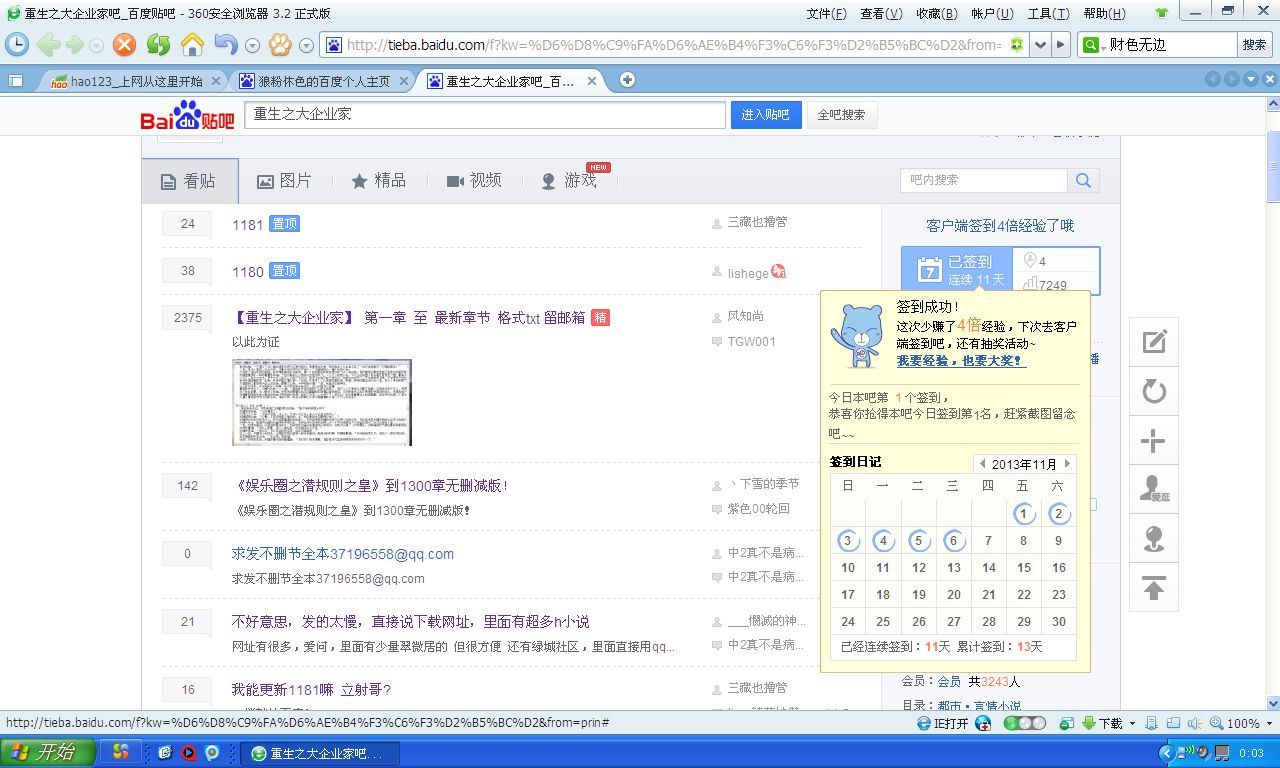Click the back-to-top arrow icon
Screen dimensions: 1280x768
pyautogui.click(x=1154, y=587)
